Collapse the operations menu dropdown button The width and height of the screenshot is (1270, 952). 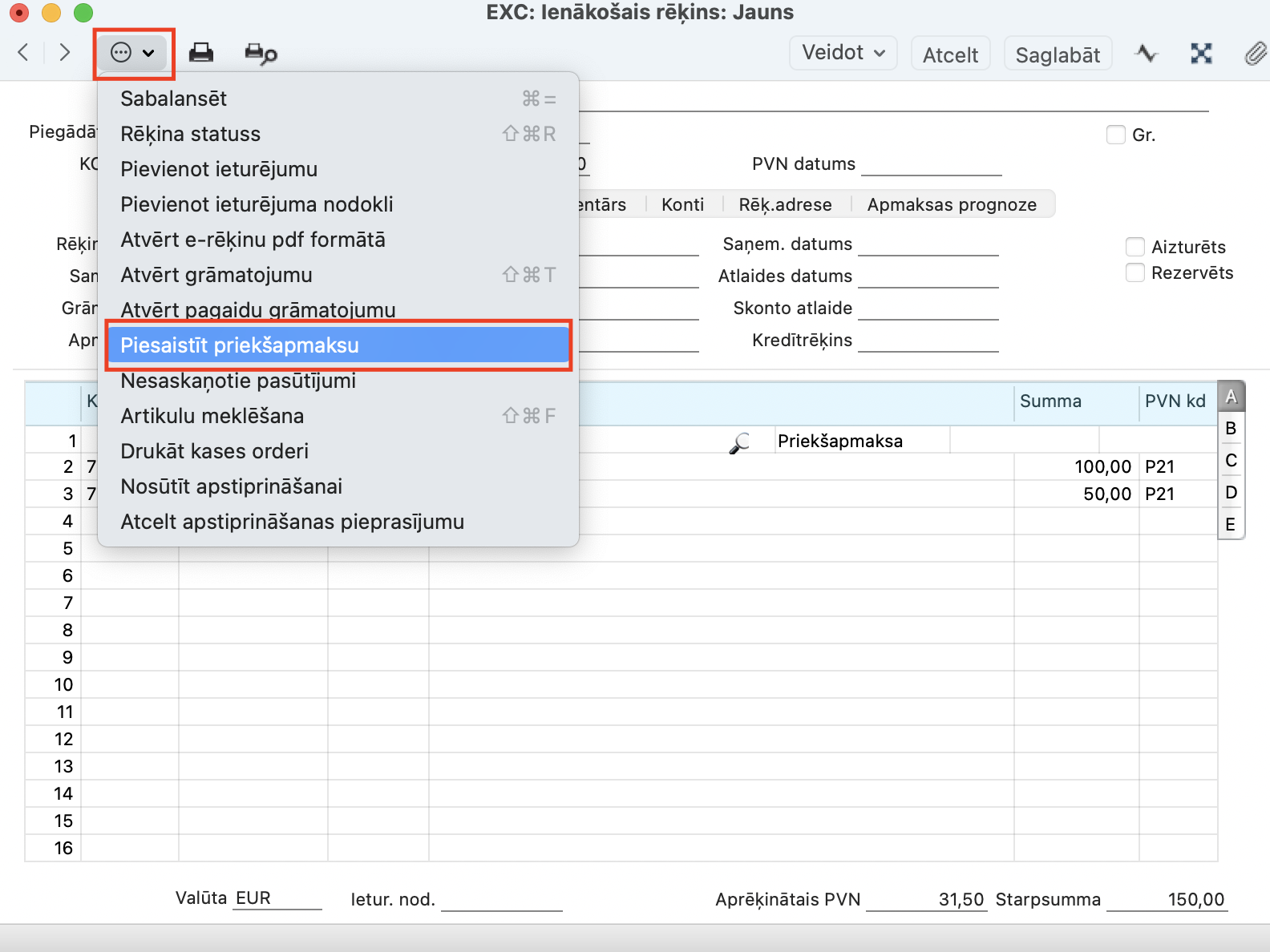tap(133, 54)
